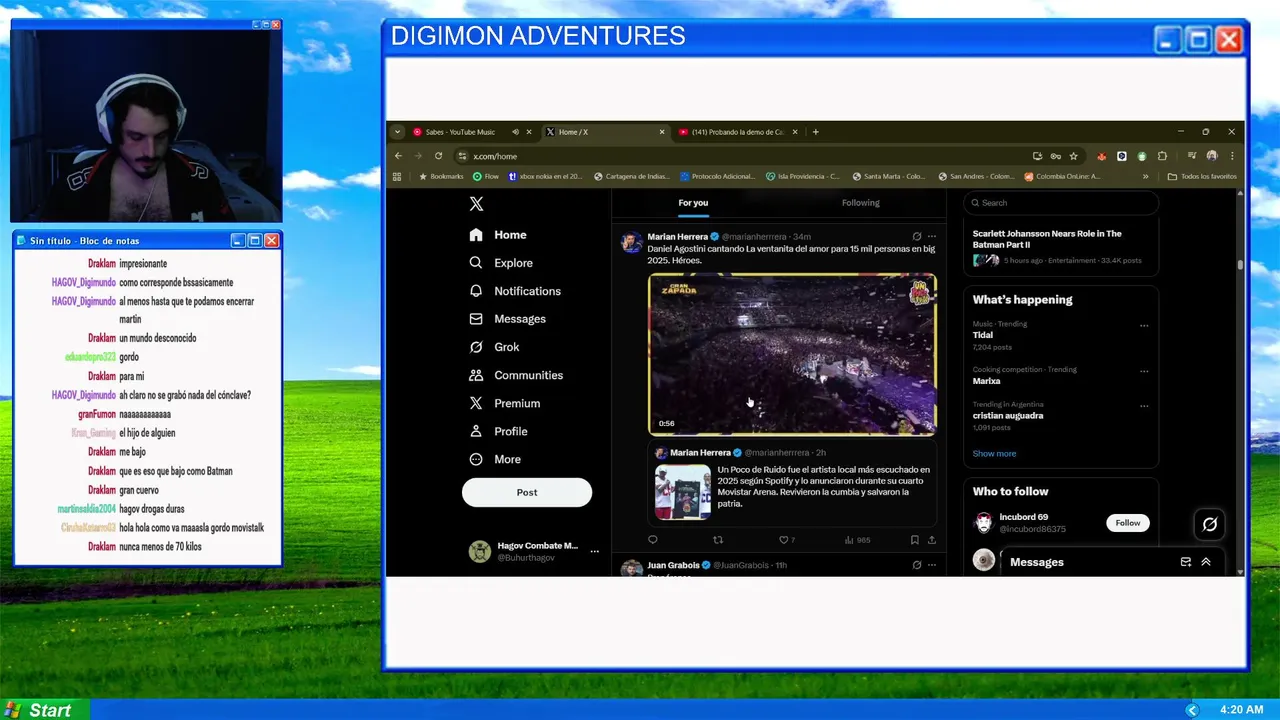Open the Tidal trending topic
The height and width of the screenshot is (720, 1280).
point(983,335)
